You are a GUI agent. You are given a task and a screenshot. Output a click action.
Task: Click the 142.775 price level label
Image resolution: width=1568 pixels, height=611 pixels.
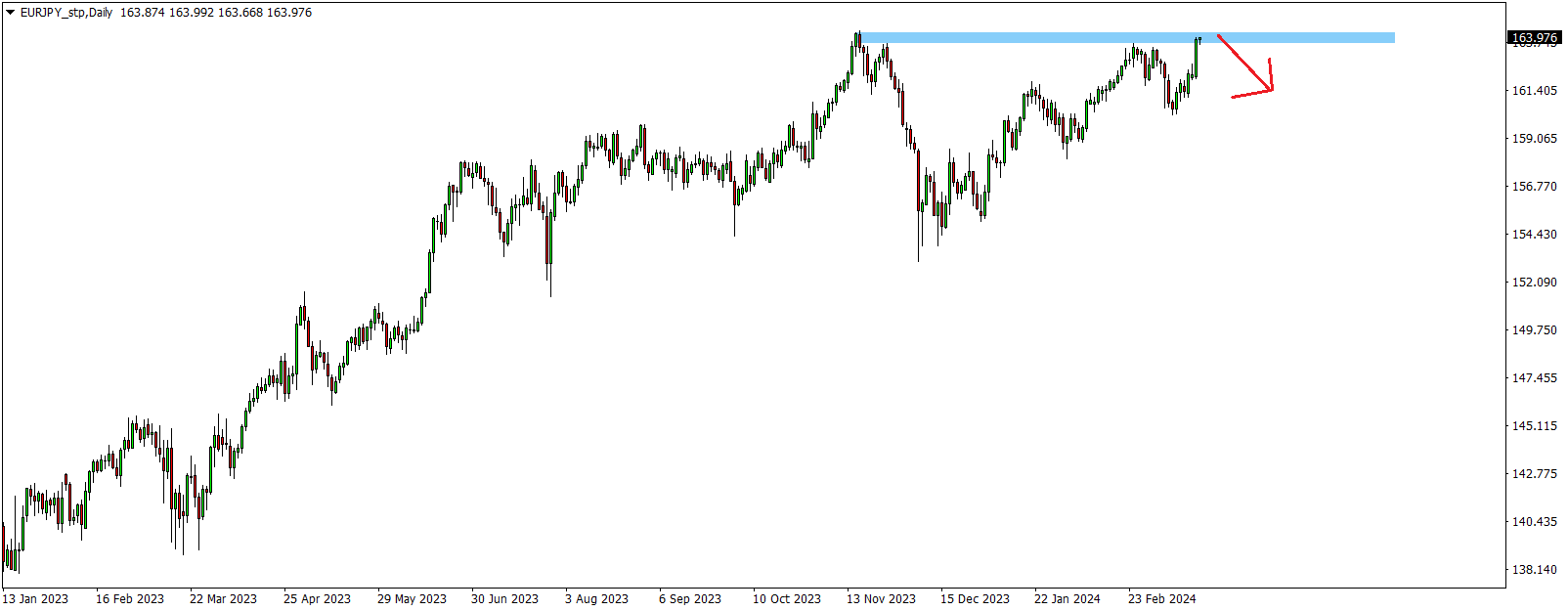tap(1535, 474)
